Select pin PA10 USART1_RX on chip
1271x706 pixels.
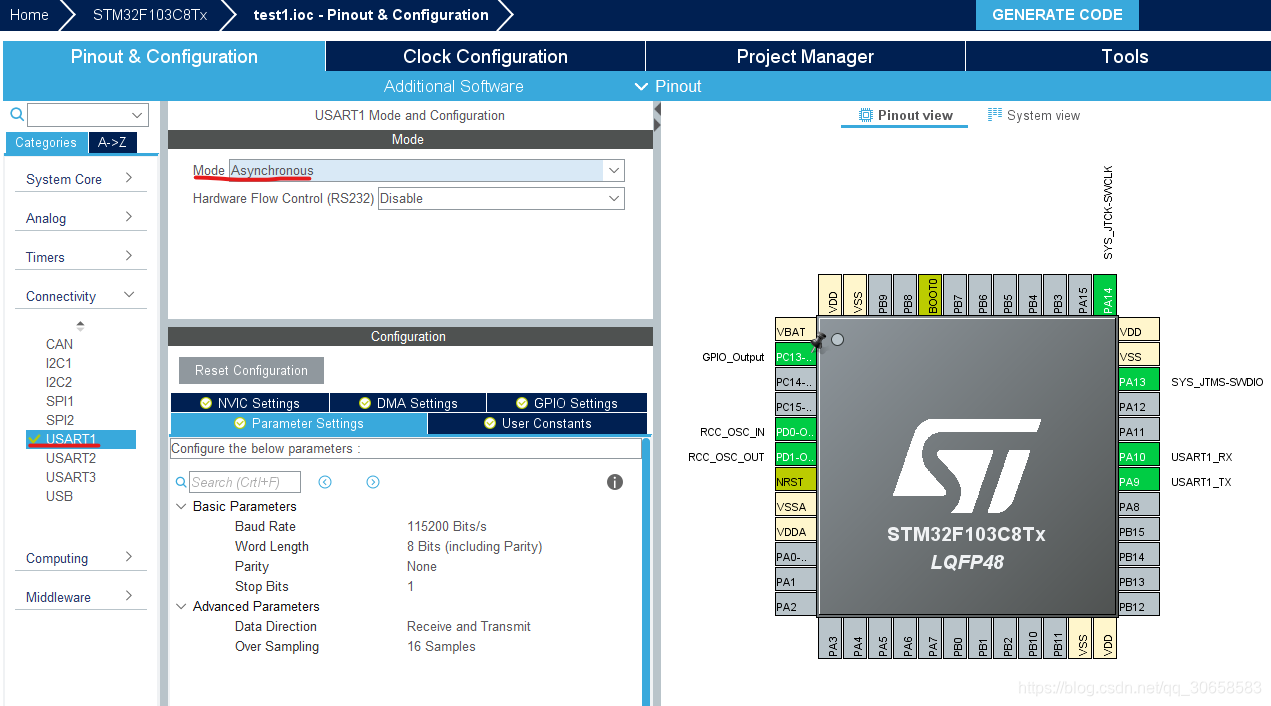click(1139, 456)
